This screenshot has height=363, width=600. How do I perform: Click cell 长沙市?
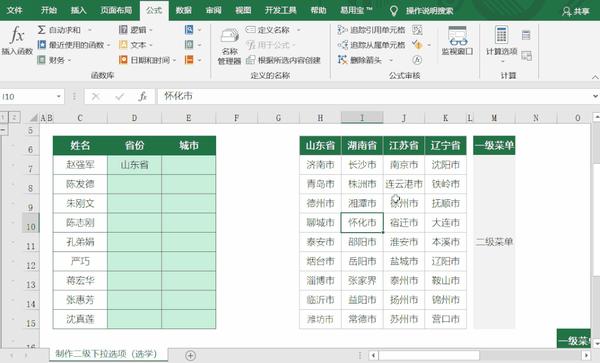point(362,165)
